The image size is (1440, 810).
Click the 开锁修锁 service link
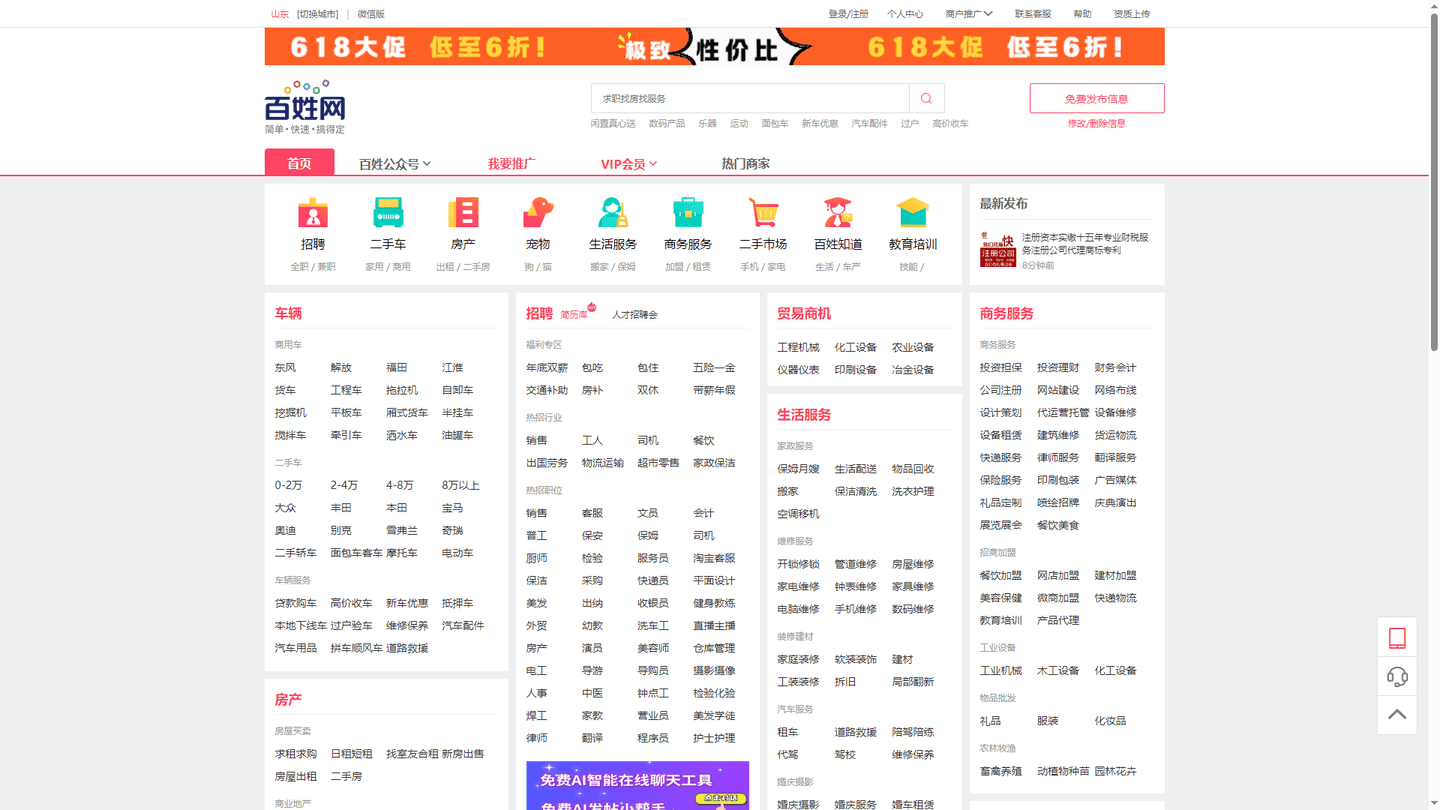(798, 564)
